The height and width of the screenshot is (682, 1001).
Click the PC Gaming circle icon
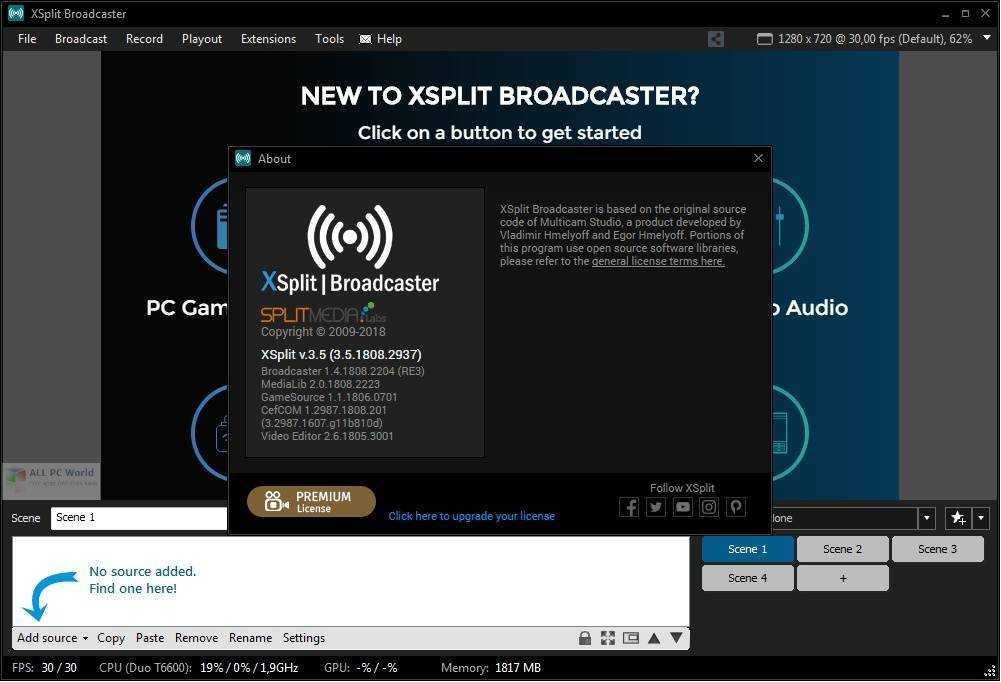tap(210, 225)
